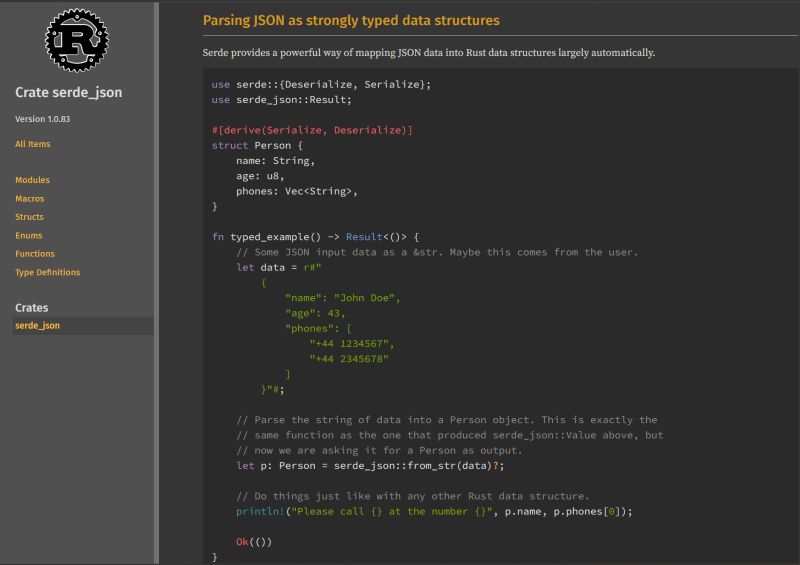The height and width of the screenshot is (565, 800).
Task: Click the '#[derive(Serialize, Deserialize)]' line
Action: coord(312,130)
